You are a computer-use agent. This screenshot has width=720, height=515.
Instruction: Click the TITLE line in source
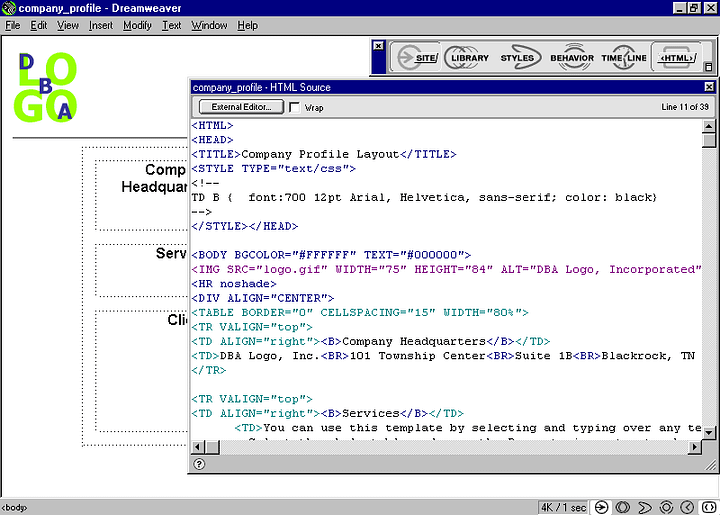tap(324, 154)
